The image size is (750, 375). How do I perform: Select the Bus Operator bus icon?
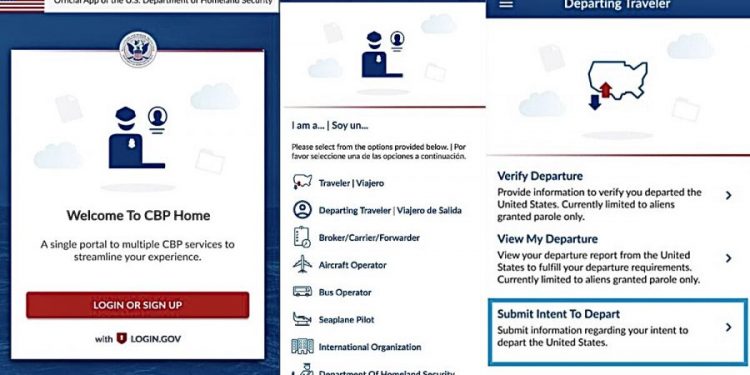click(302, 291)
